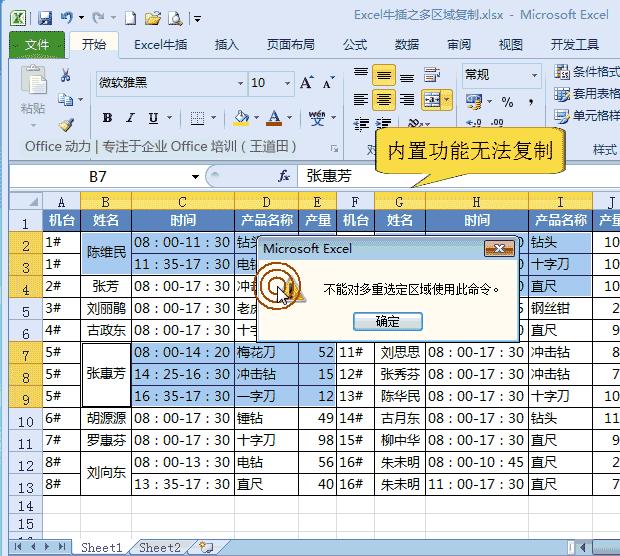
Task: Switch to the 页面布局 tab
Action: 291,45
